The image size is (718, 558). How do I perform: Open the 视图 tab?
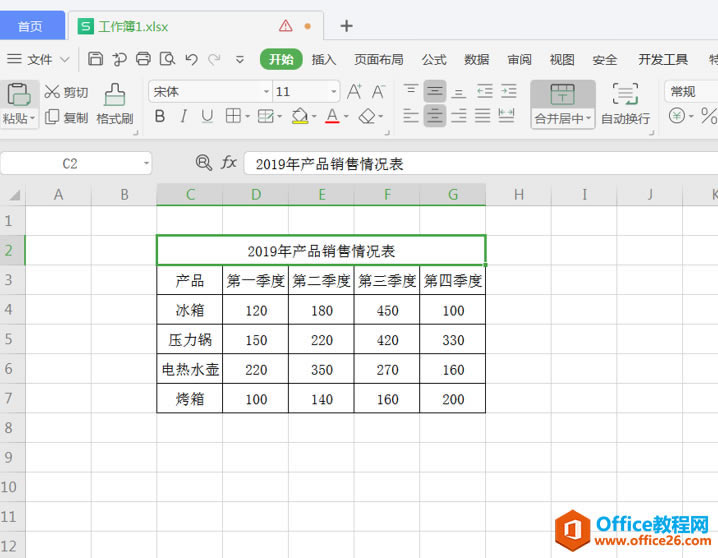(562, 60)
